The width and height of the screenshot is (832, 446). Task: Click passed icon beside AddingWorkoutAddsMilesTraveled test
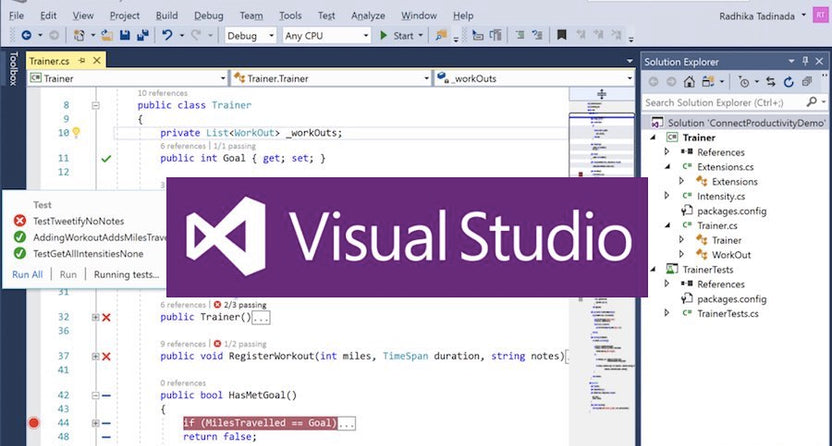pos(20,237)
